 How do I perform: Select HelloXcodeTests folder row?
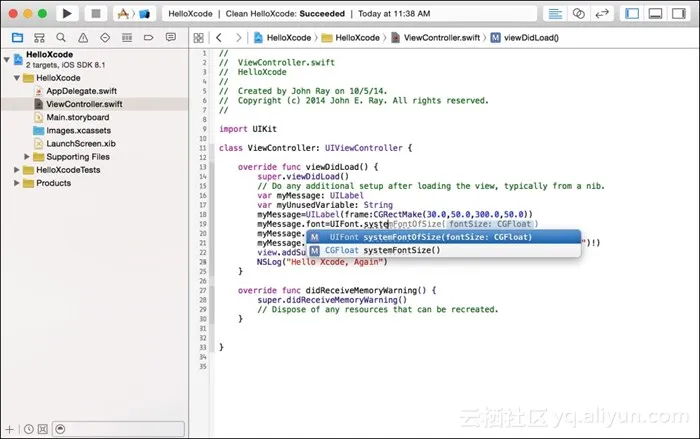tap(94, 170)
